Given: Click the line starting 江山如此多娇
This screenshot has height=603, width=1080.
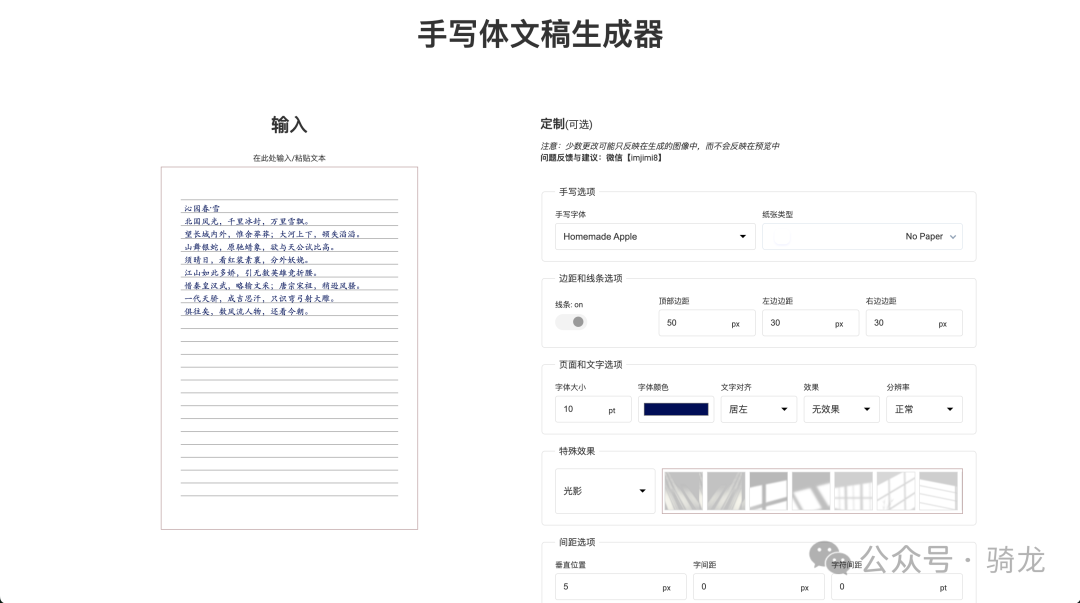Looking at the screenshot, I should (x=251, y=273).
